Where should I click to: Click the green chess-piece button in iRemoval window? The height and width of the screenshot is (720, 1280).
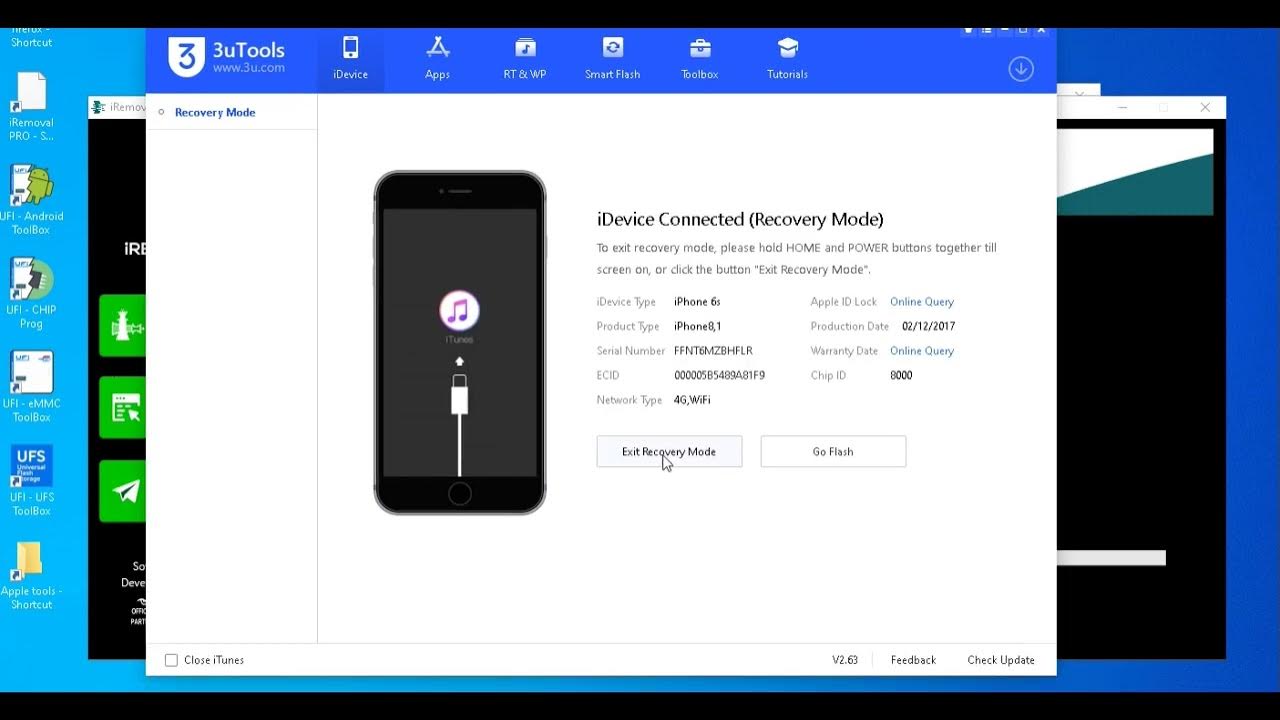coord(123,326)
